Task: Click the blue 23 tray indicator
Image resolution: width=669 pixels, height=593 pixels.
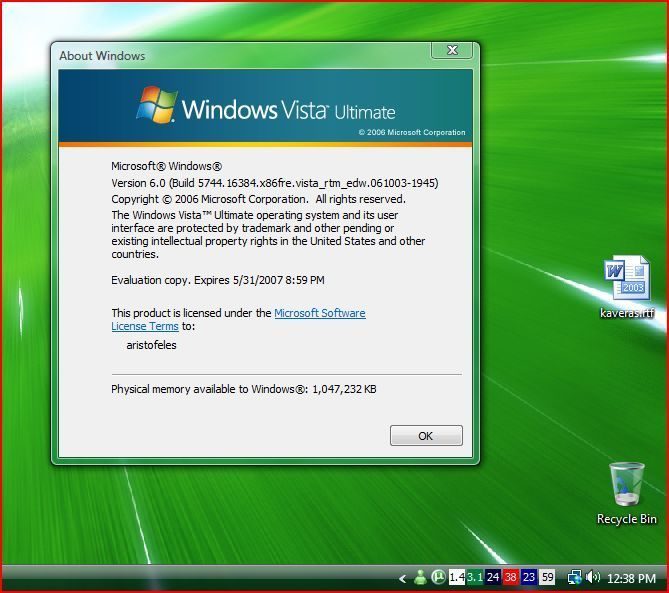Action: coord(529,578)
